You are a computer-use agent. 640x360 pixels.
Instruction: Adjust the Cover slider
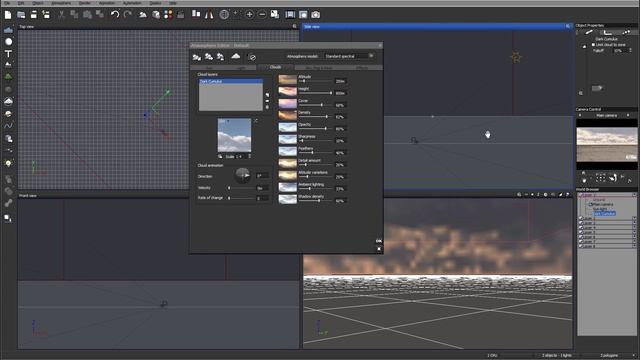316,105
